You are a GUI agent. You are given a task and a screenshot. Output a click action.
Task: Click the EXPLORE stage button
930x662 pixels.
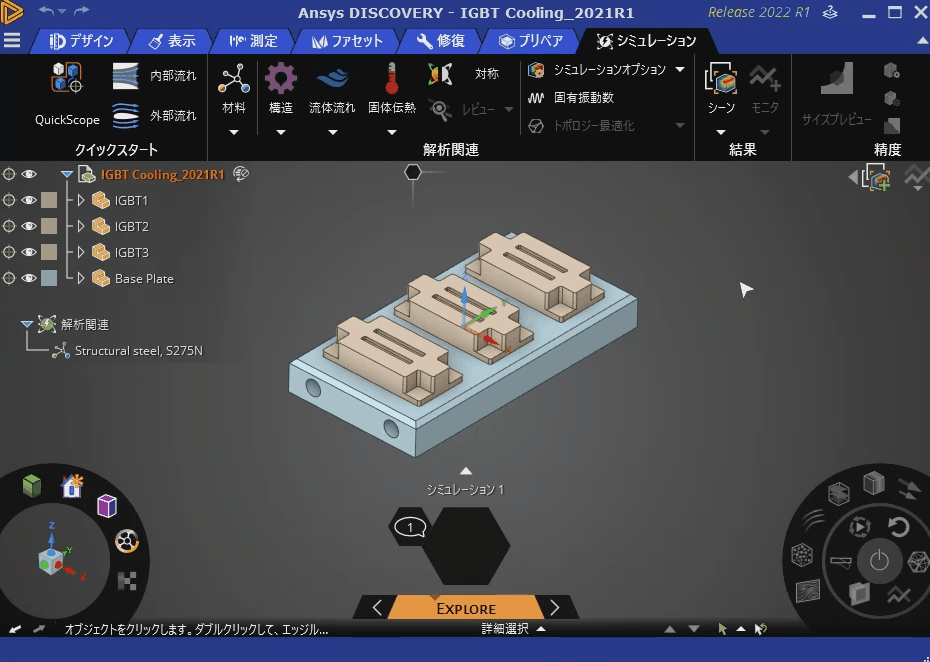coord(466,608)
